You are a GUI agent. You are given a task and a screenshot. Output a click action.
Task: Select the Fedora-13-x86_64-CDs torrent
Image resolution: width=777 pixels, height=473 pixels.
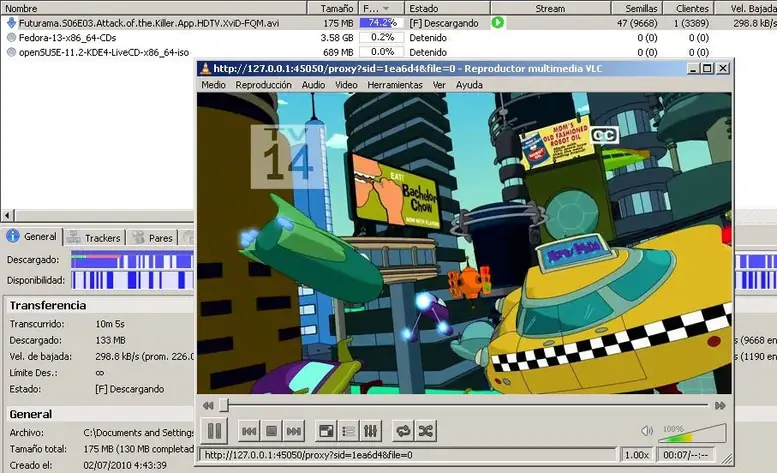pos(67,38)
